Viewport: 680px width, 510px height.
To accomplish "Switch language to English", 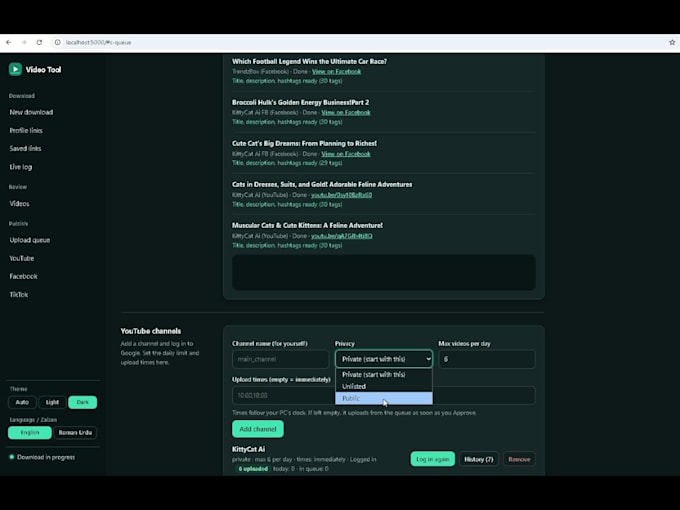I will (29, 433).
